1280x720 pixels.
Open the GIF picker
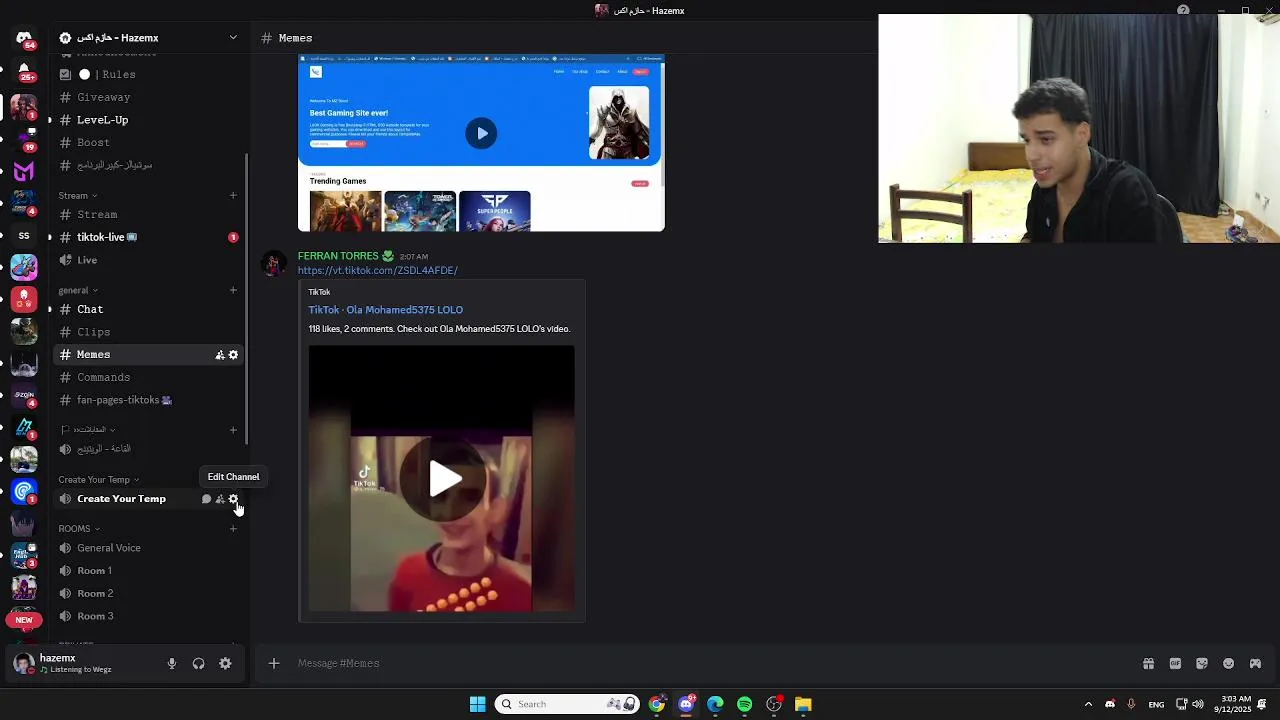pos(1175,663)
